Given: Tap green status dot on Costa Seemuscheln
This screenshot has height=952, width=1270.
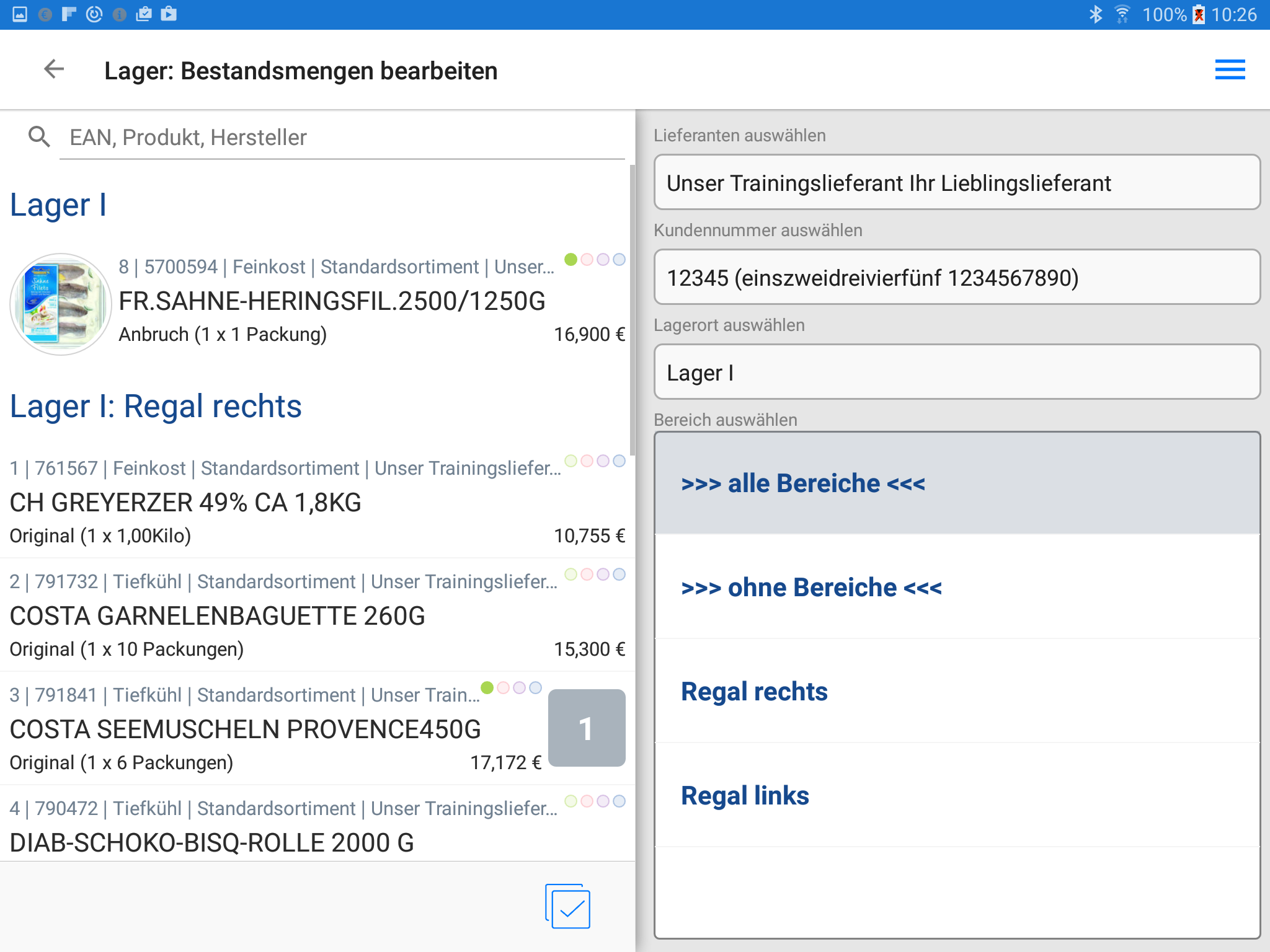Looking at the screenshot, I should [487, 688].
